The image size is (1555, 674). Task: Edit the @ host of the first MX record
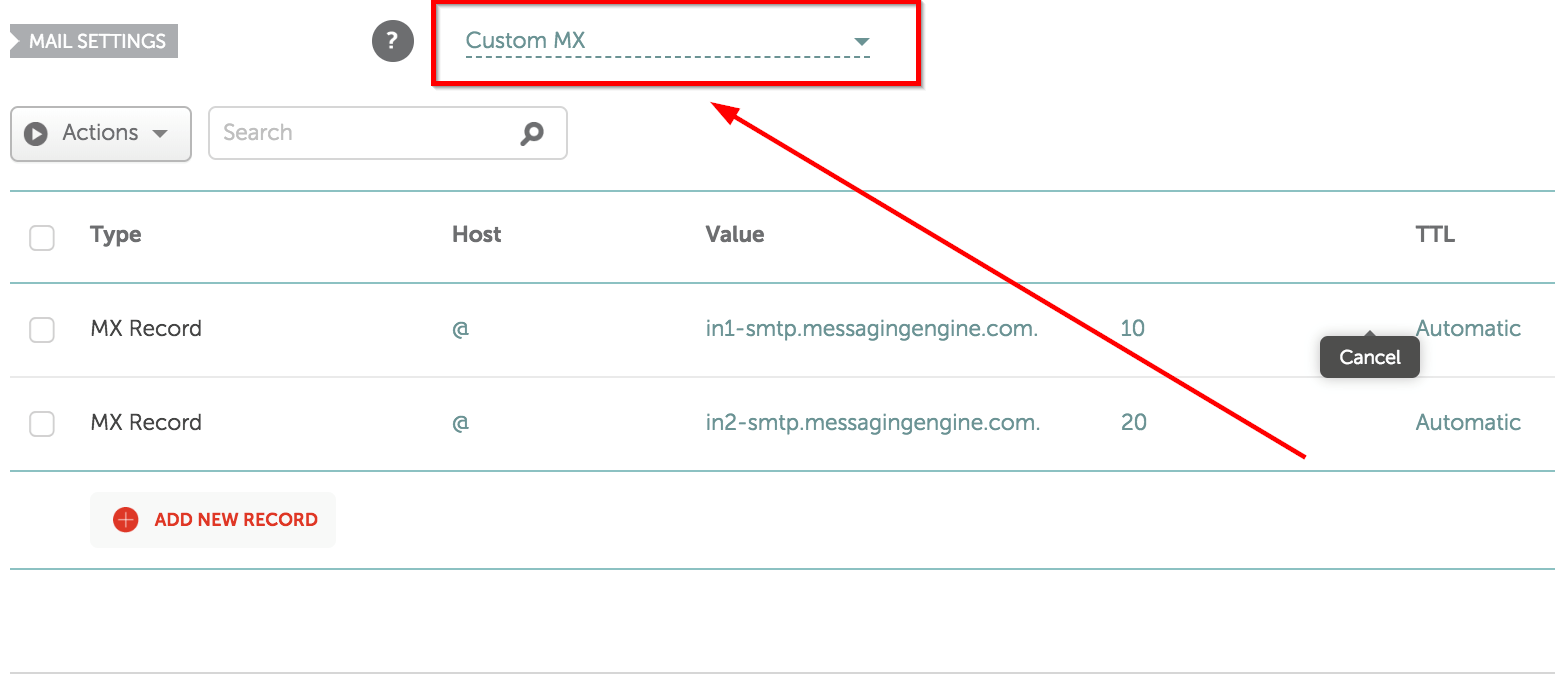pyautogui.click(x=460, y=329)
